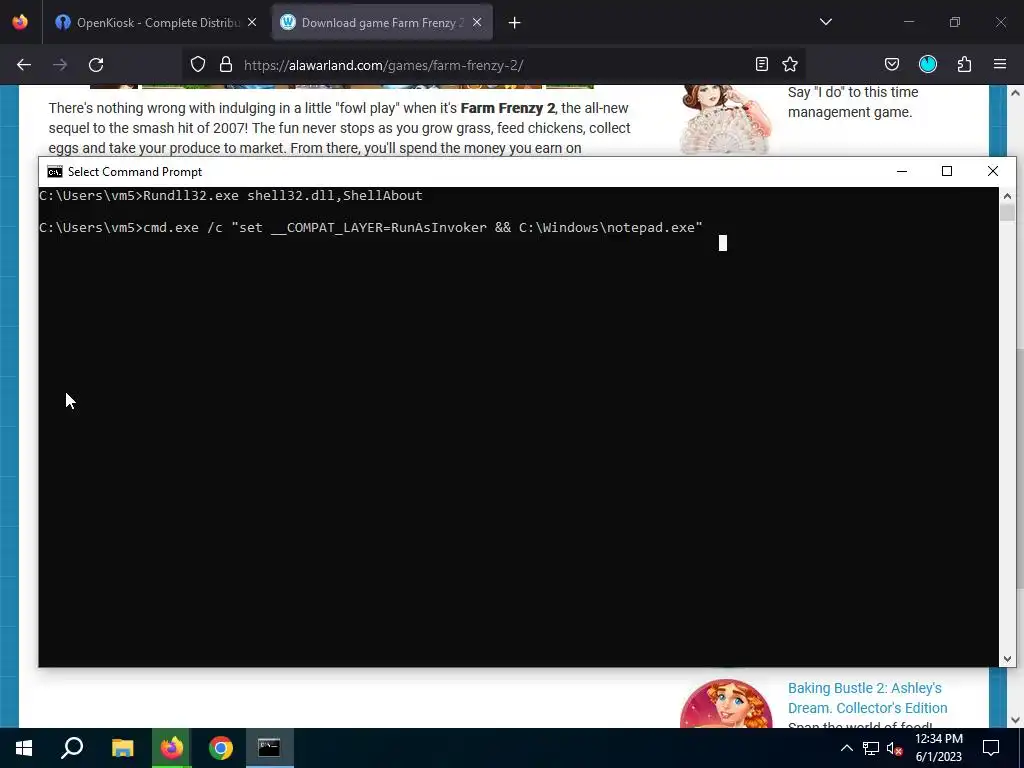Click 'Say I do to this time management game' text
The width and height of the screenshot is (1024, 768).
[853, 103]
